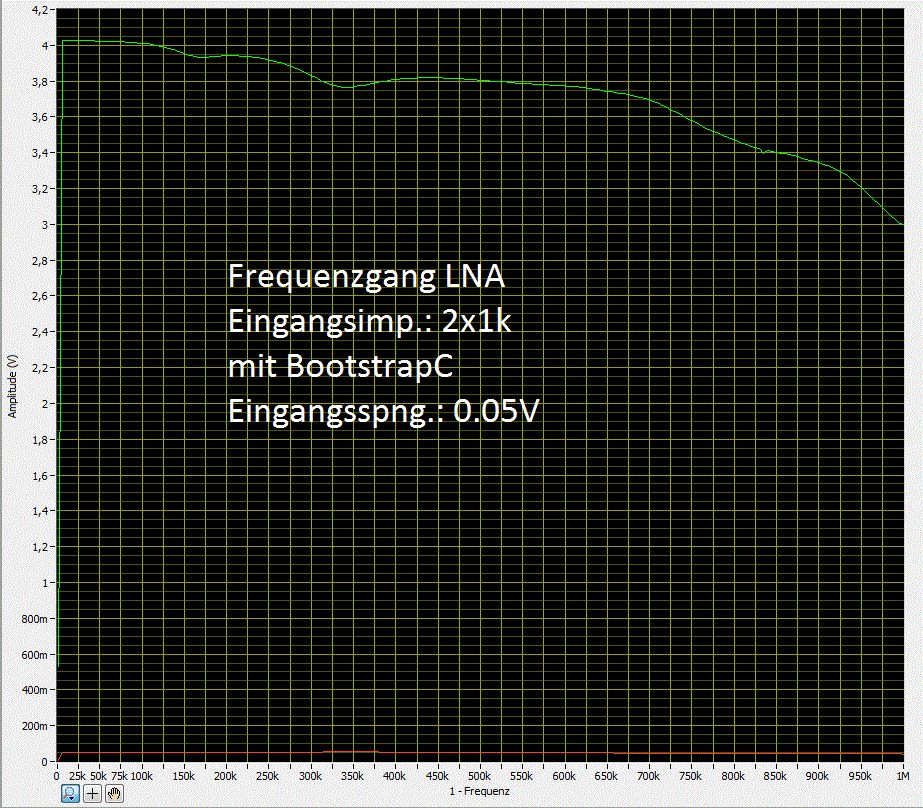Click the '800m' y-axis tick label
The width and height of the screenshot is (923, 808).
[x=35, y=619]
